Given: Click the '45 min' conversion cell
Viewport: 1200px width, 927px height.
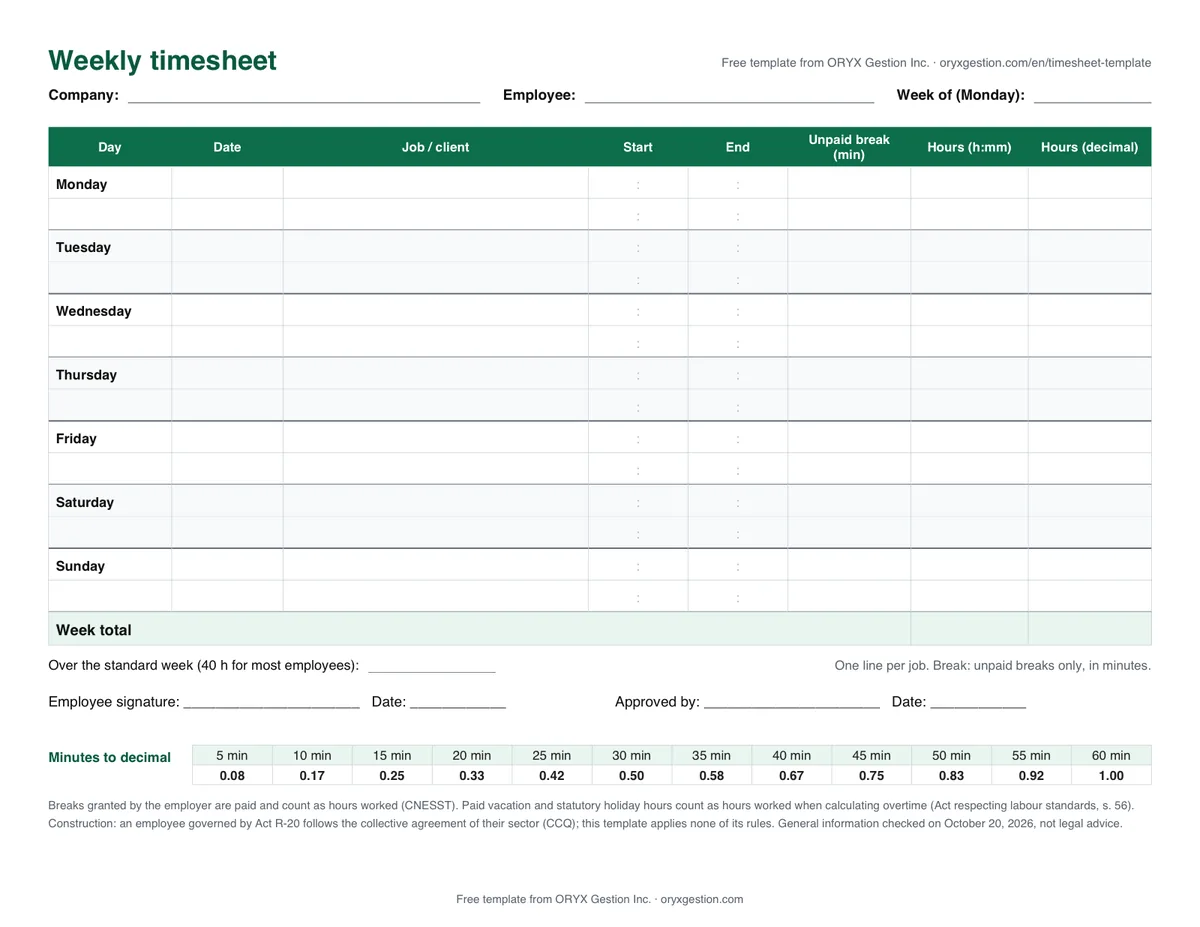Looking at the screenshot, I should pos(872,756).
